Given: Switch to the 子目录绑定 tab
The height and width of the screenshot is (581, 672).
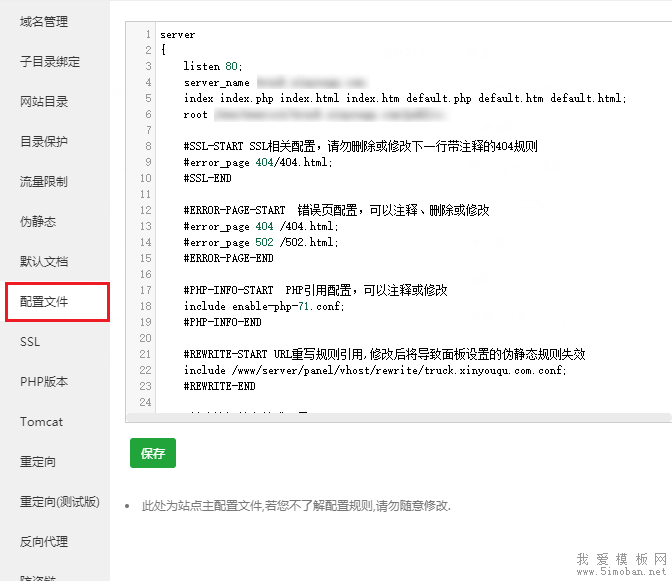Looking at the screenshot, I should click(50, 62).
